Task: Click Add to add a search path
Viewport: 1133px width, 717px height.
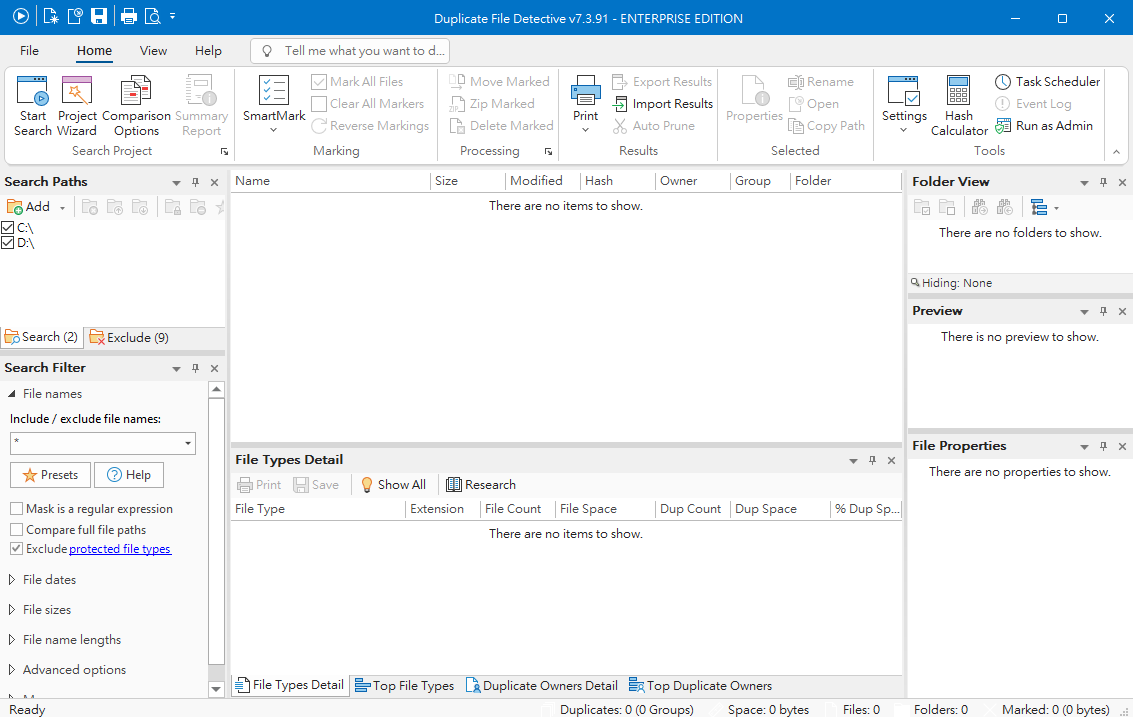Action: point(29,207)
